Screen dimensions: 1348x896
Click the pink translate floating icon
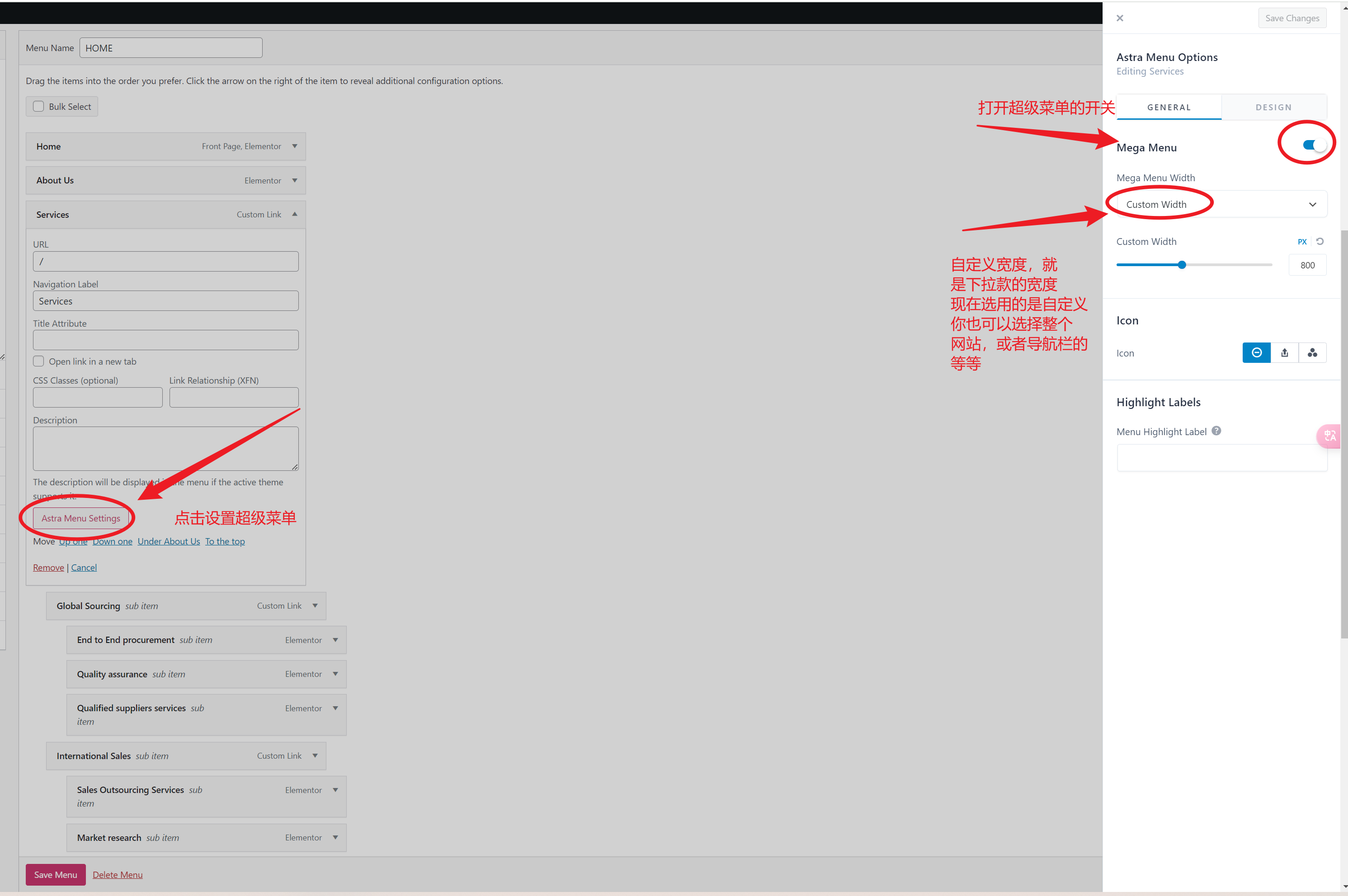point(1330,436)
